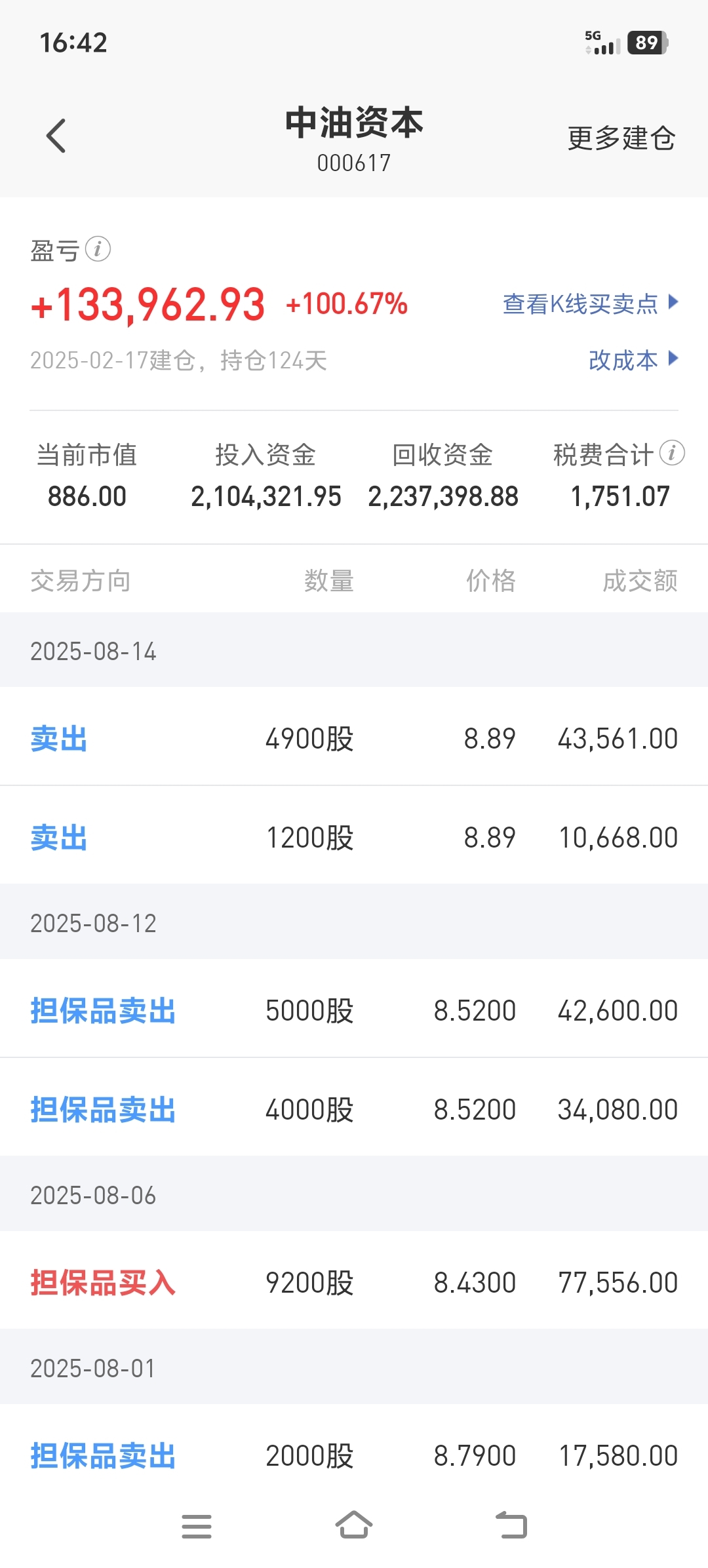The width and height of the screenshot is (708, 1568).
Task: Tap the info icon beside 盈亏
Action: (x=98, y=249)
